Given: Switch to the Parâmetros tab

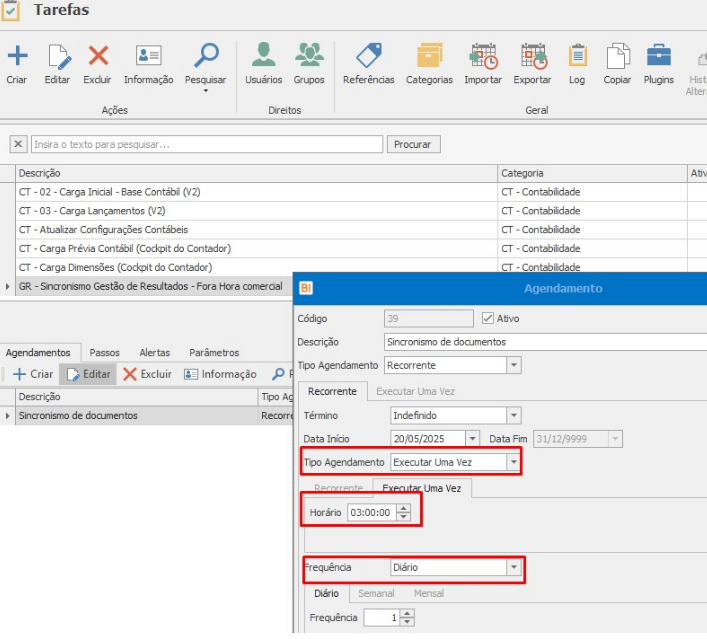Looking at the screenshot, I should tap(214, 353).
